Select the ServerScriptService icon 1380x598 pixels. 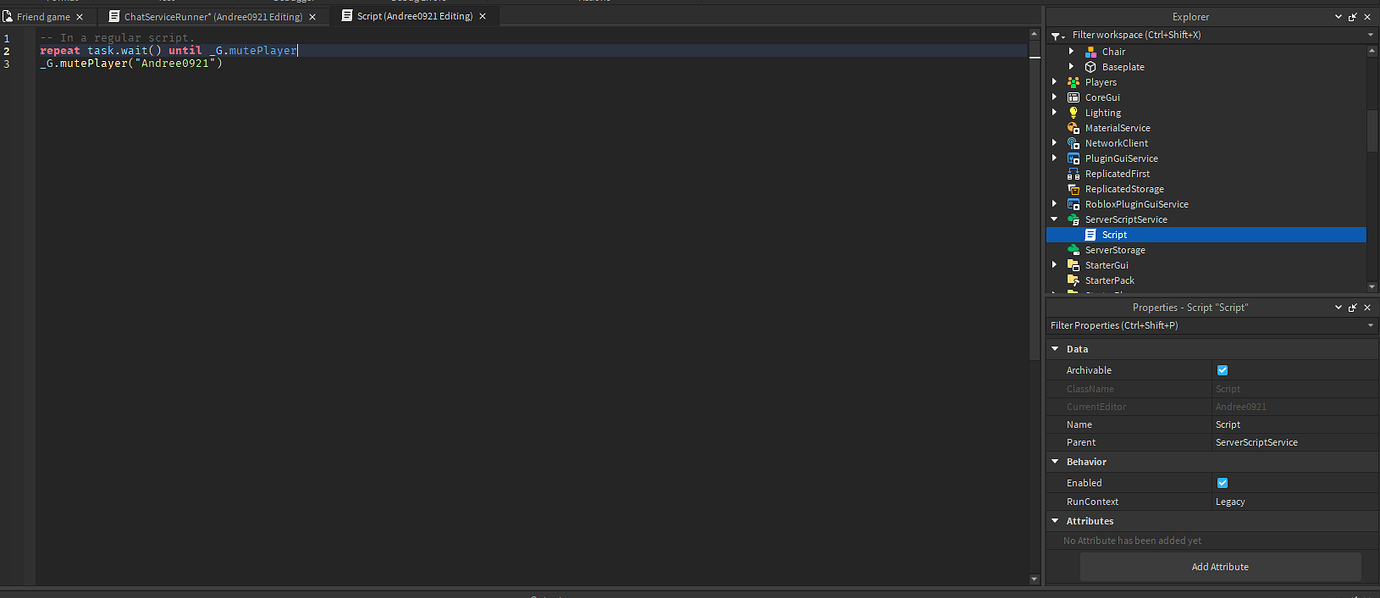(x=1074, y=219)
